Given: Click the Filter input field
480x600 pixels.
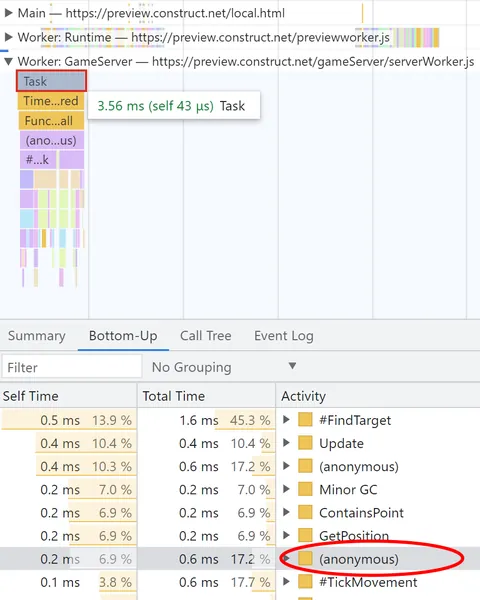Looking at the screenshot, I should tap(72, 367).
